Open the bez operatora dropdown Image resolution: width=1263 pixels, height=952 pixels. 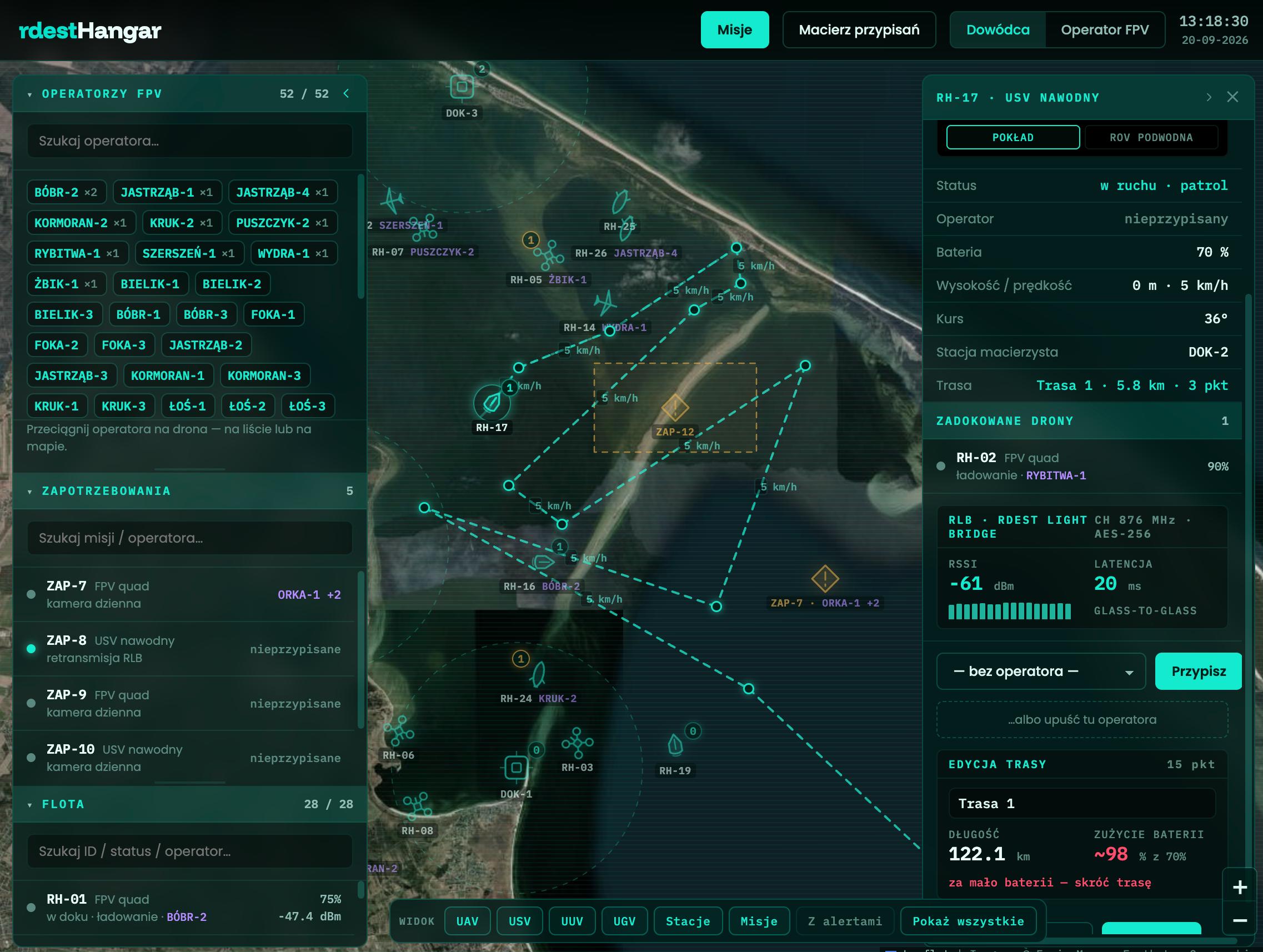(1041, 672)
